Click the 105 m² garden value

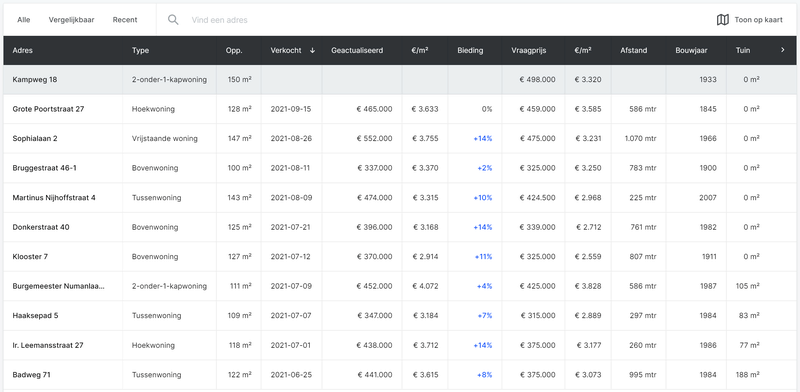point(748,286)
